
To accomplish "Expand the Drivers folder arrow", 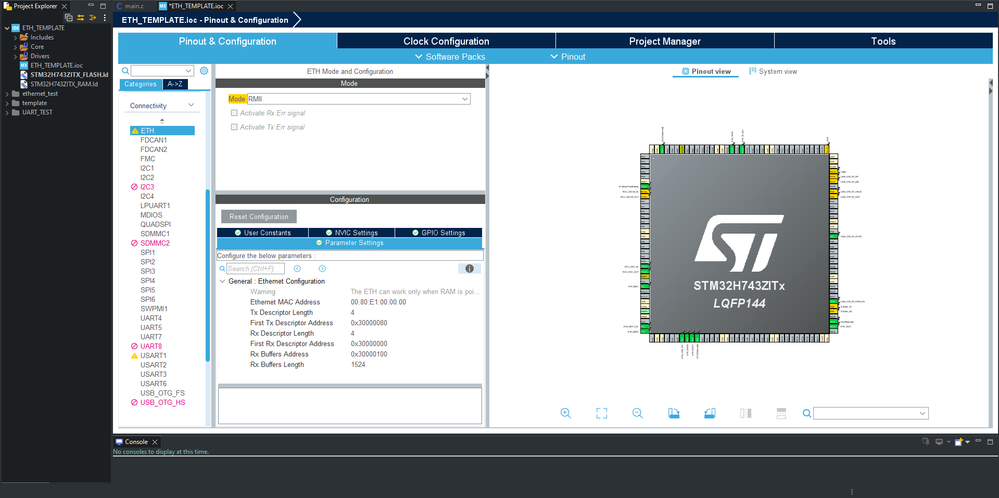I will [x=15, y=56].
